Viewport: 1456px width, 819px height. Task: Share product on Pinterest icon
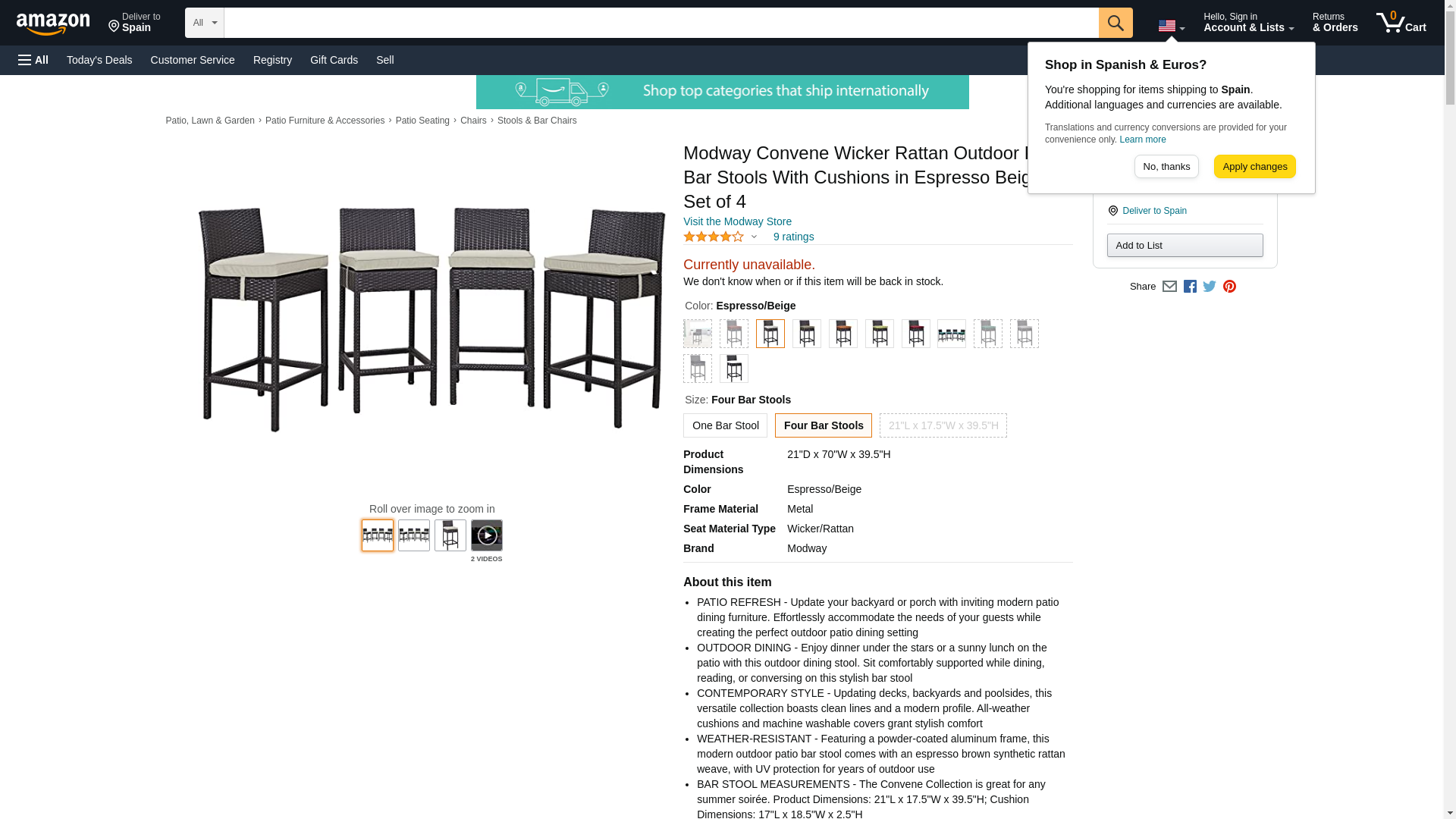1229,287
